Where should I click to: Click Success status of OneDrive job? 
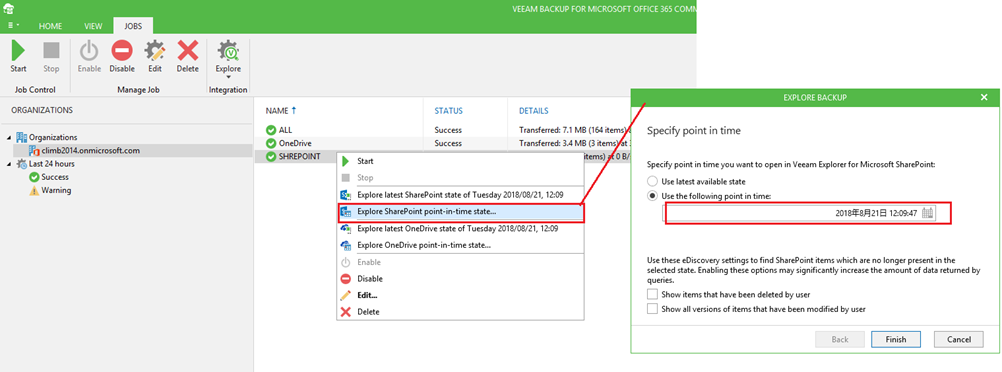[448, 143]
